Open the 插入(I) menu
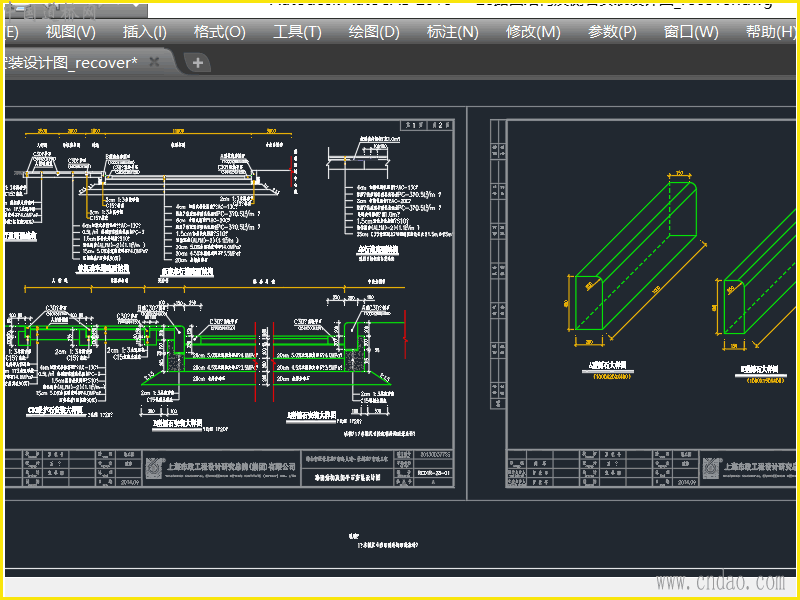 coord(145,32)
